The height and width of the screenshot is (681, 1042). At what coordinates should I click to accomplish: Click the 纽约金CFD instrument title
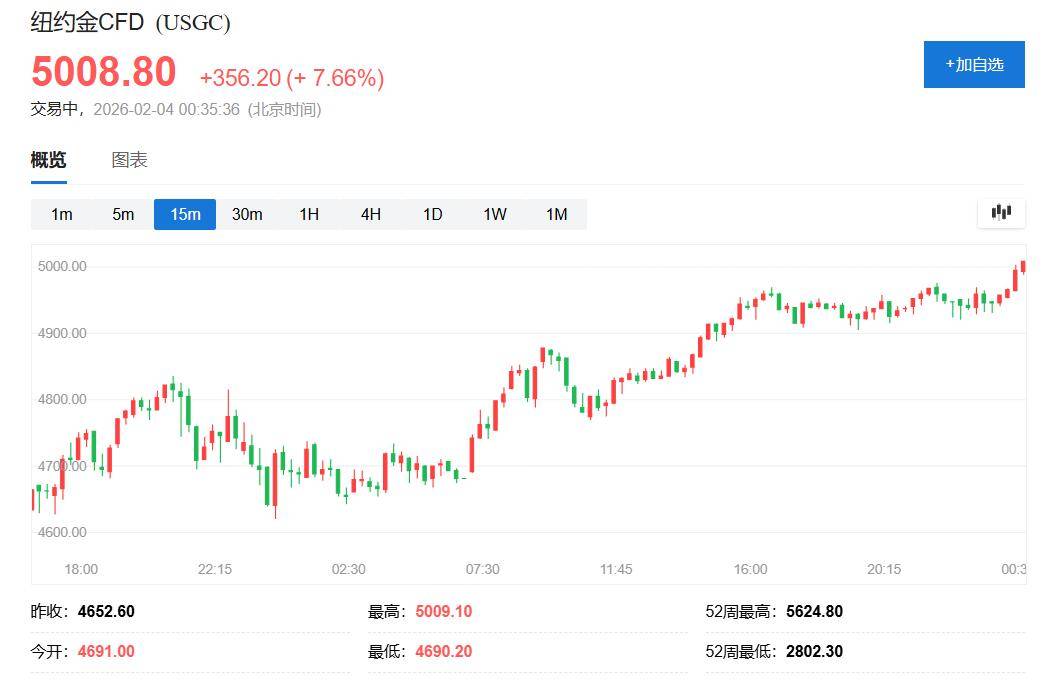coord(88,22)
